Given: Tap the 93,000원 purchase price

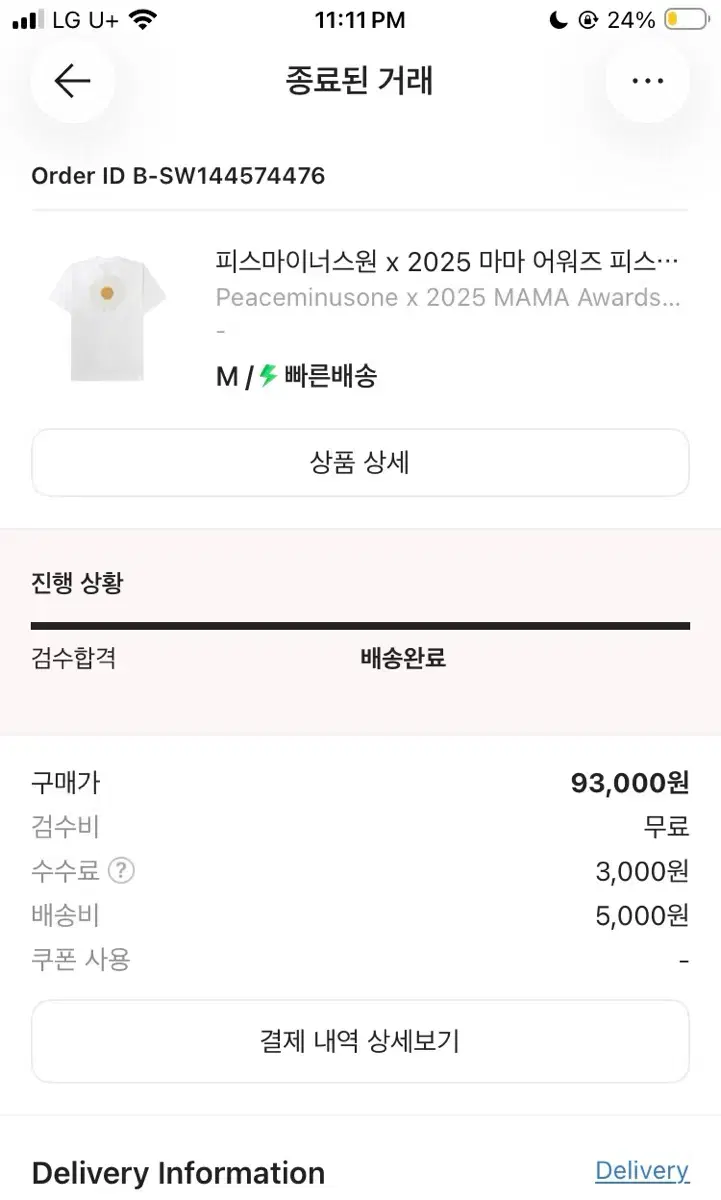Looking at the screenshot, I should tap(630, 783).
